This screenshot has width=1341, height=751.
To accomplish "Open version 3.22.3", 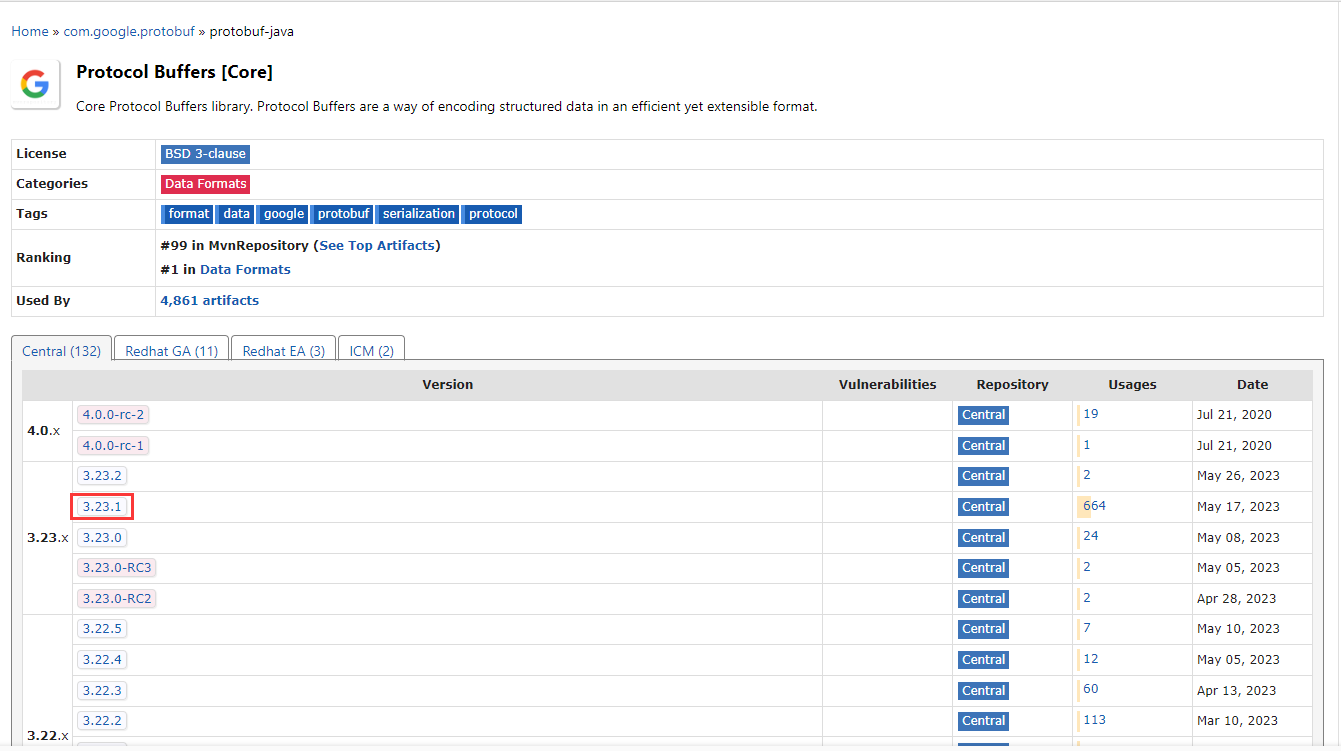I will 103,690.
